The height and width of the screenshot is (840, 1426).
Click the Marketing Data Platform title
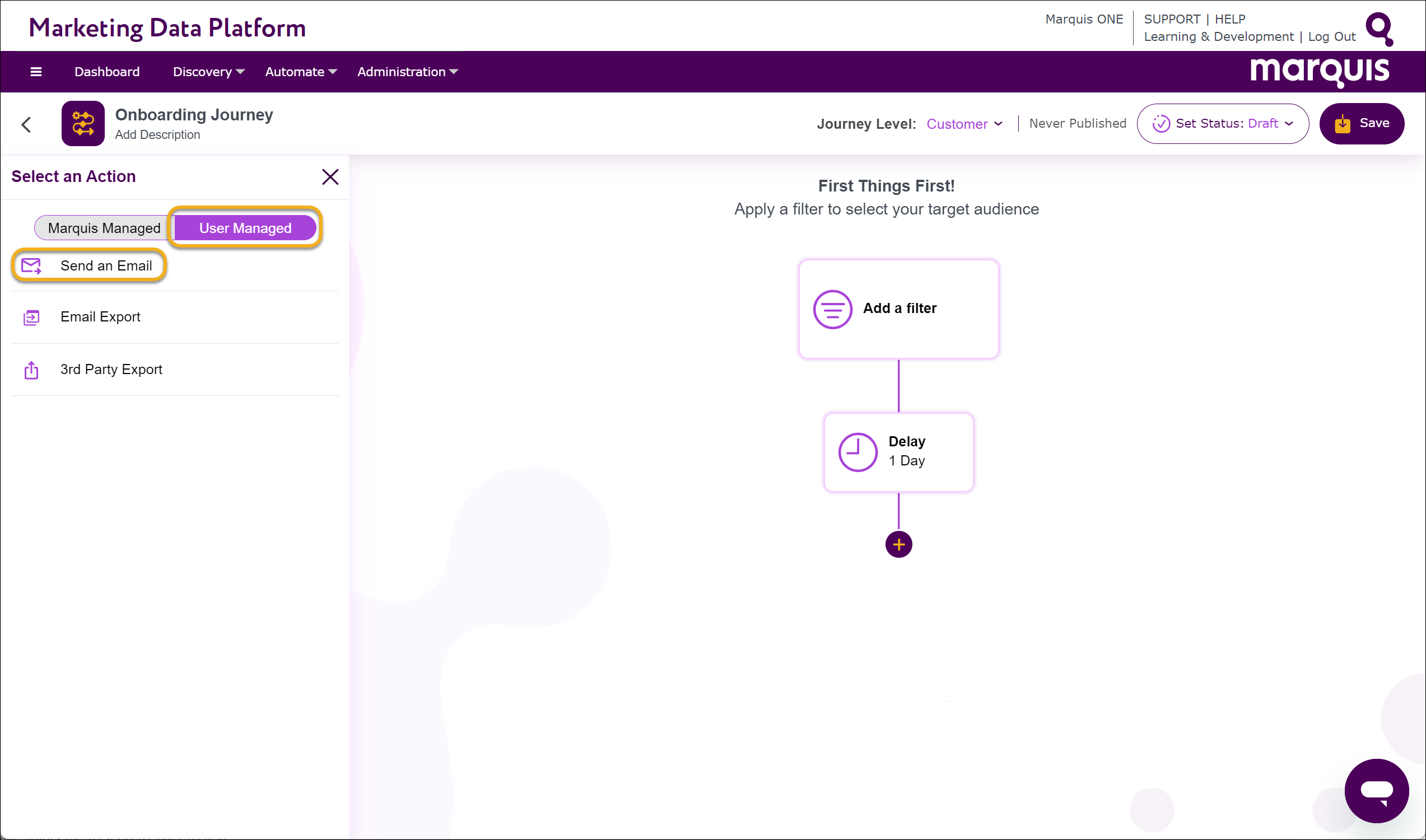coord(167,28)
